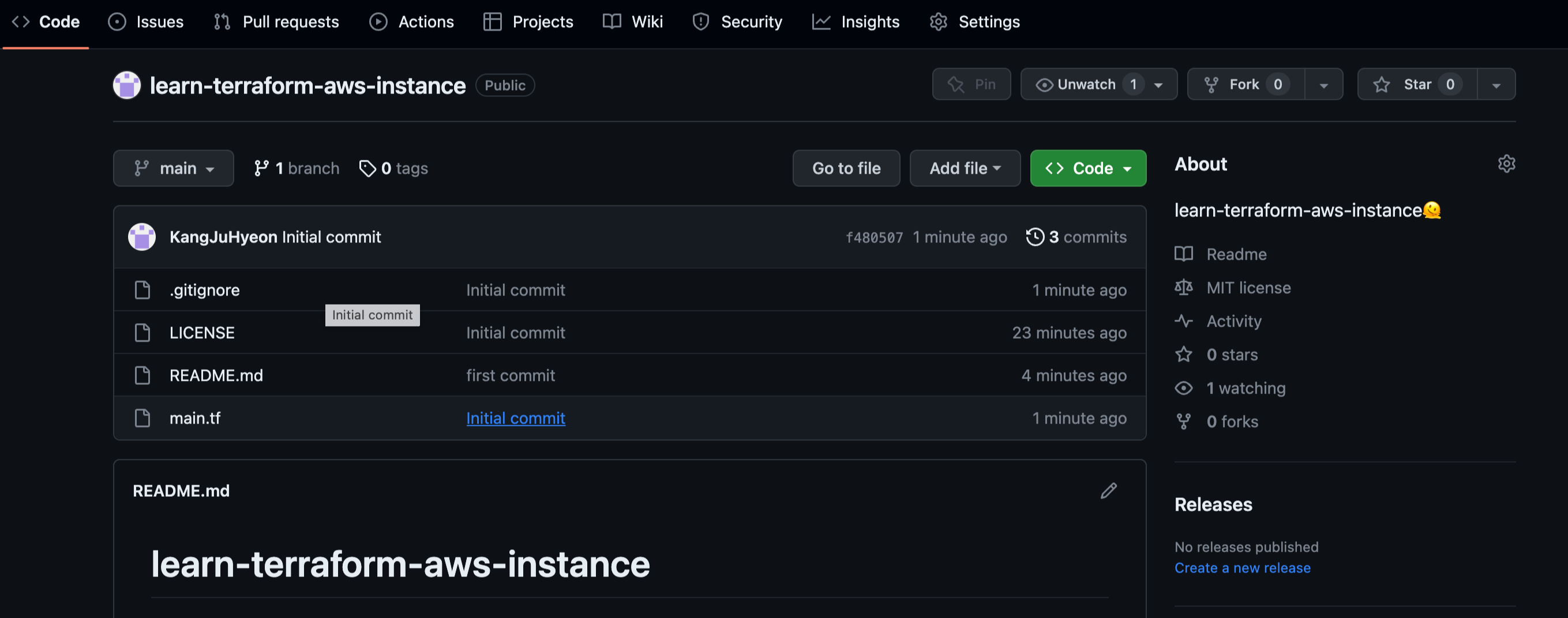Open the Security tab

pyautogui.click(x=737, y=22)
